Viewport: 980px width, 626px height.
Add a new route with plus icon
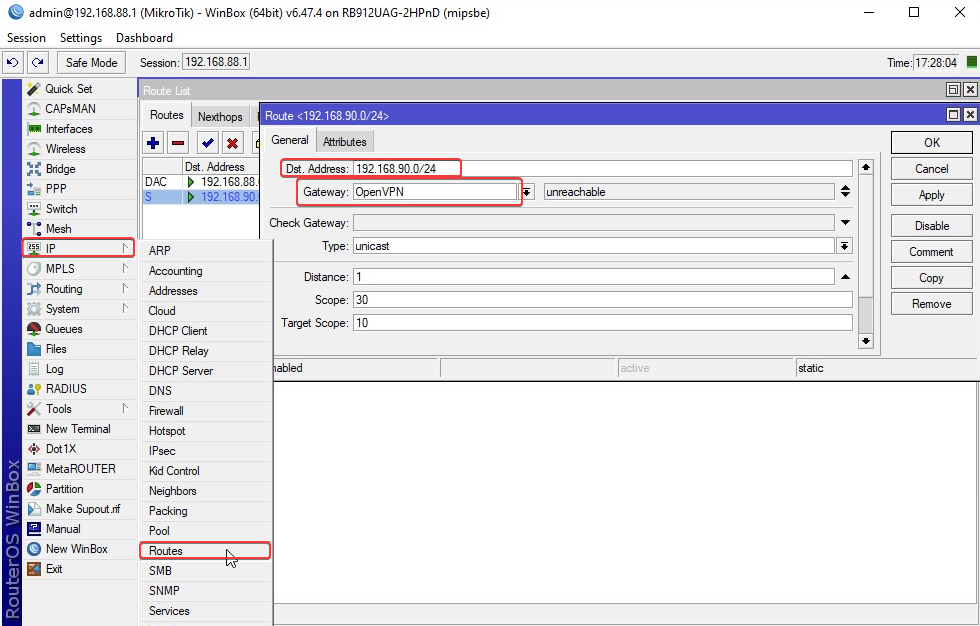click(x=153, y=143)
